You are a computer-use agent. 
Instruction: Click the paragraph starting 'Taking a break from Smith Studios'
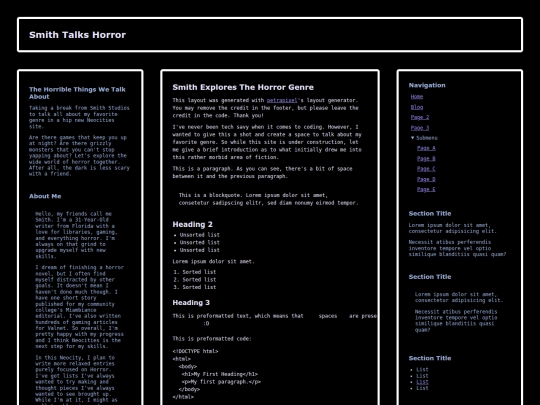(79, 117)
